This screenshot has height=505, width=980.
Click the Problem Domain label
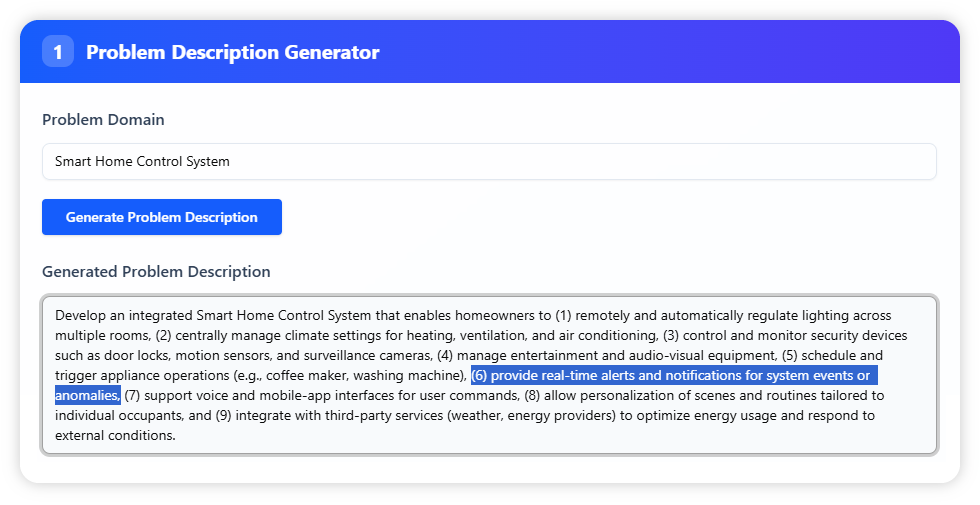(x=103, y=120)
